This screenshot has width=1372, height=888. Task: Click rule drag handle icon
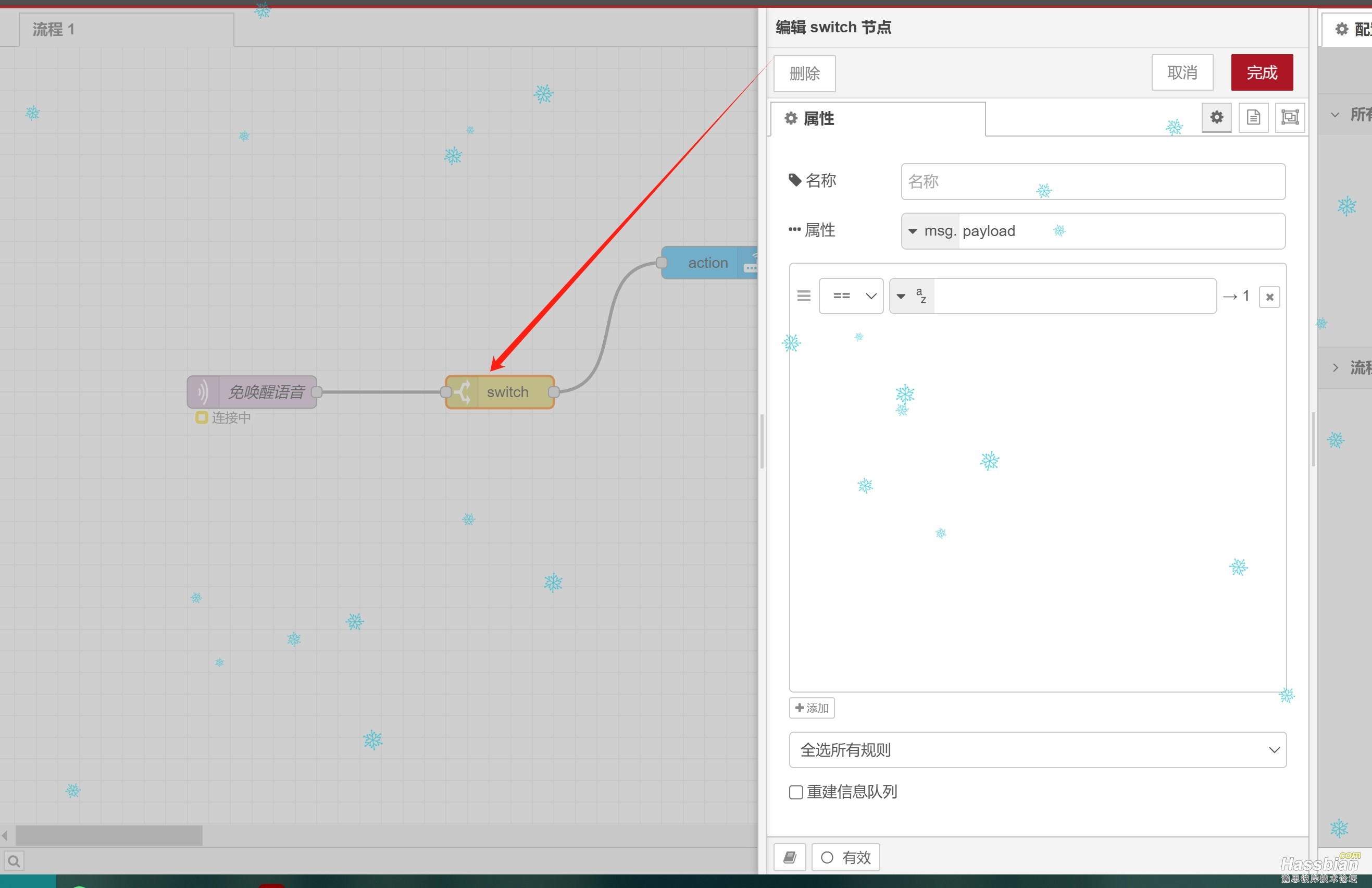803,296
